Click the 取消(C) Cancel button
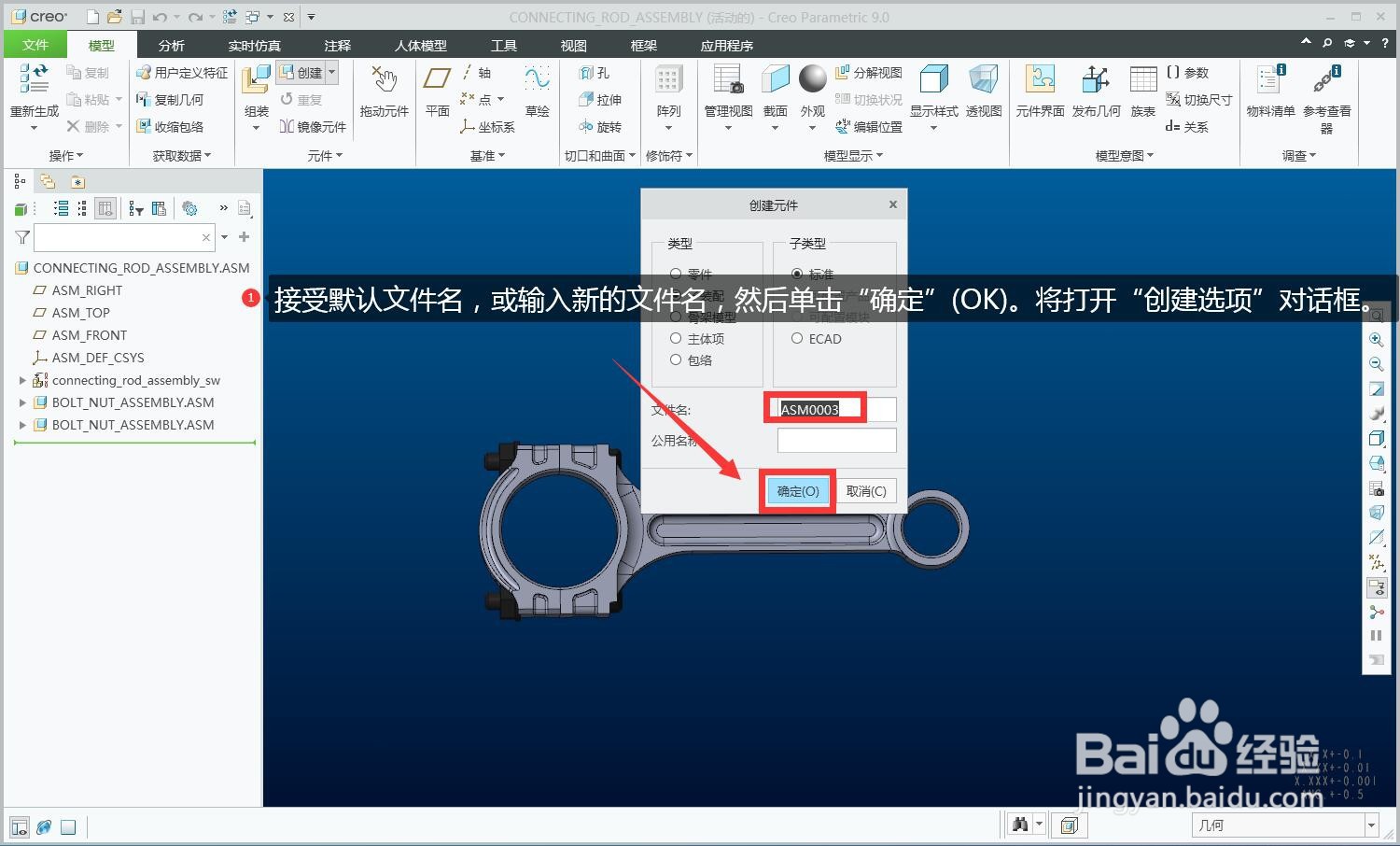 (x=866, y=491)
